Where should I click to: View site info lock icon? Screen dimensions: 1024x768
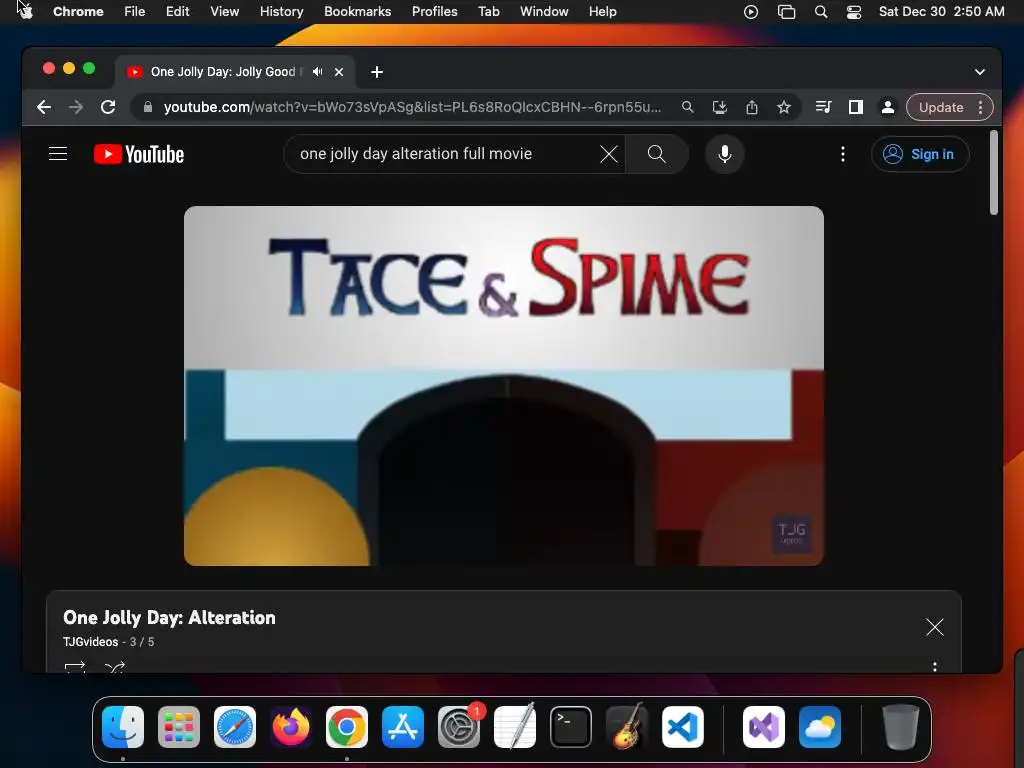pos(148,107)
